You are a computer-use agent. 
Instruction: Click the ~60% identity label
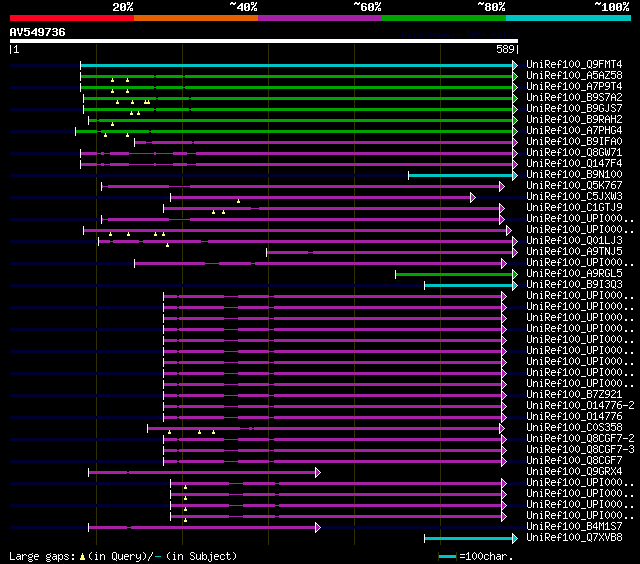(367, 7)
